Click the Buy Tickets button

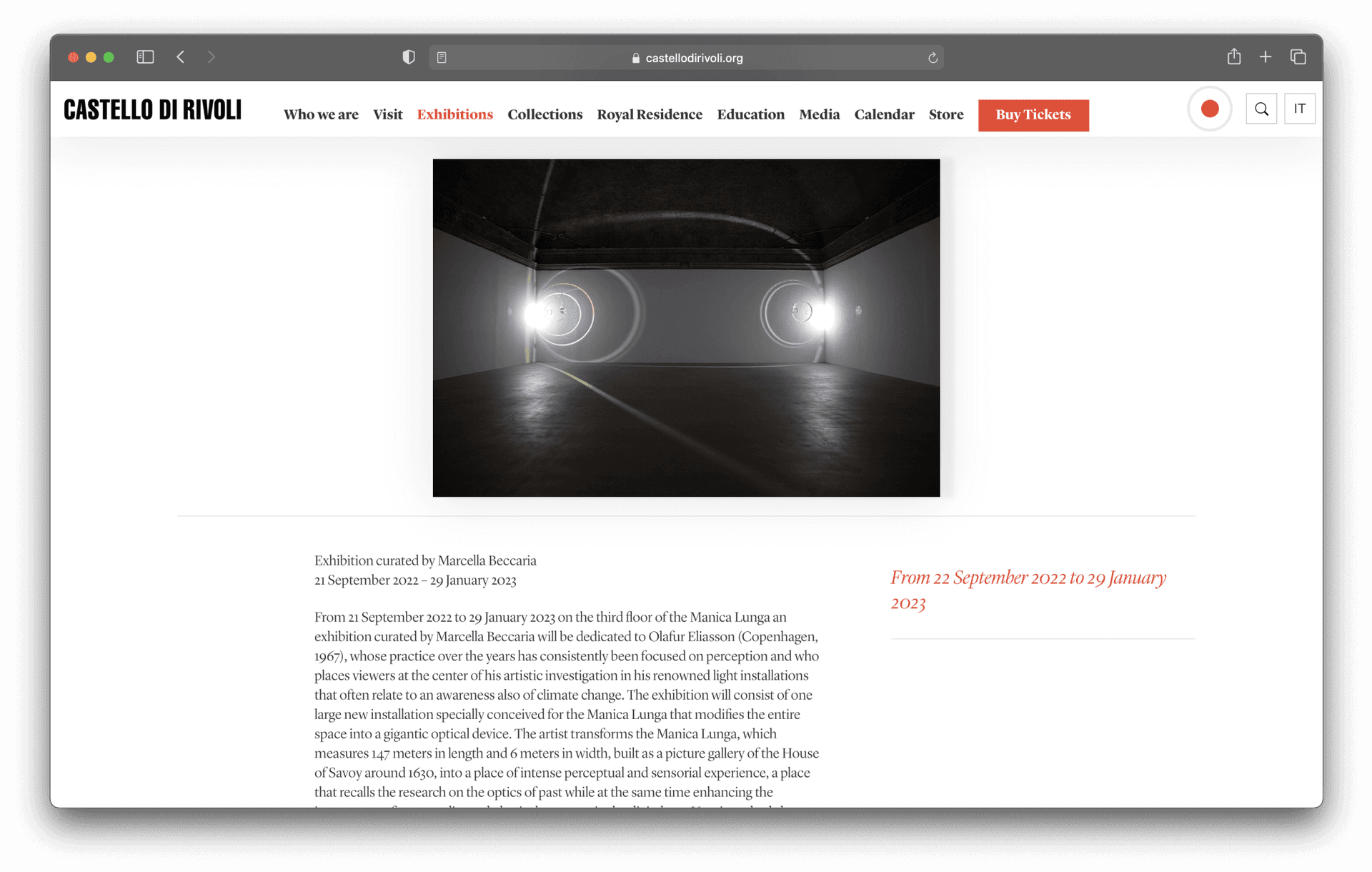(1033, 115)
